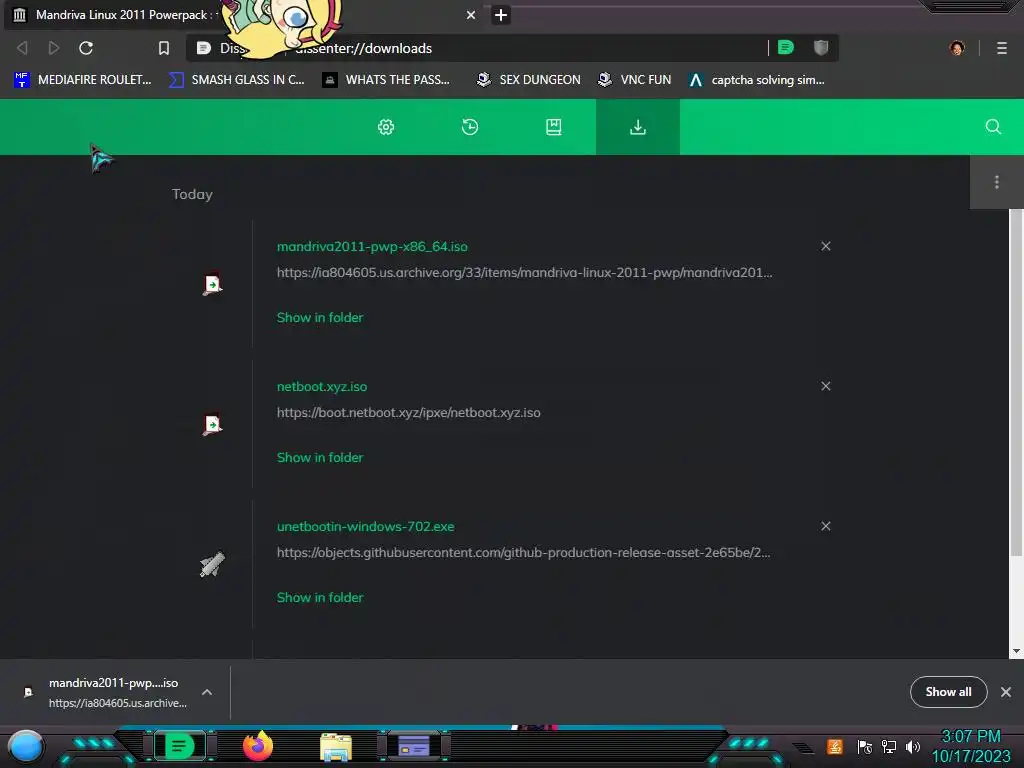Open the user profile avatar
Image resolution: width=1024 pixels, height=768 pixels.
pyautogui.click(x=957, y=48)
